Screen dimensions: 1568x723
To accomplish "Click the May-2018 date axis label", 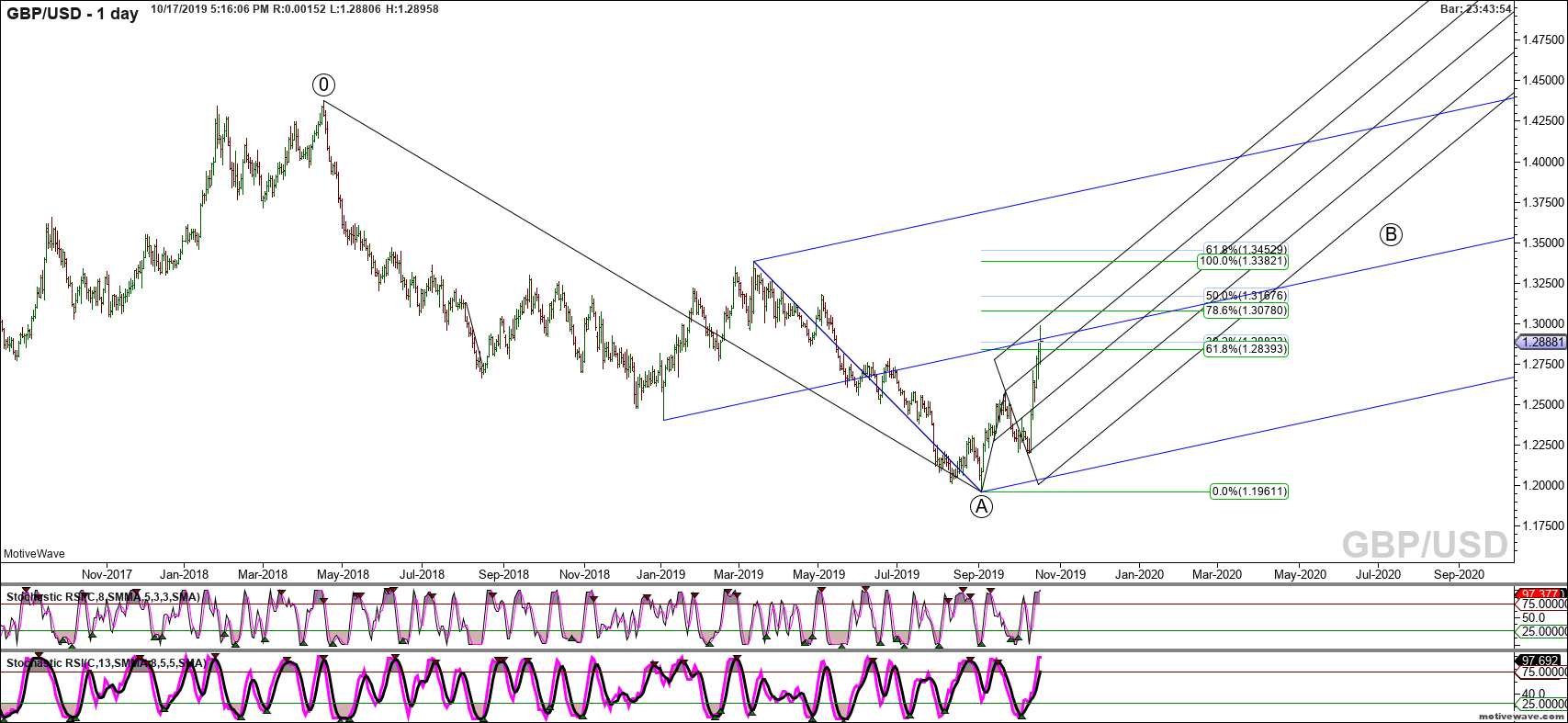I will tap(343, 574).
